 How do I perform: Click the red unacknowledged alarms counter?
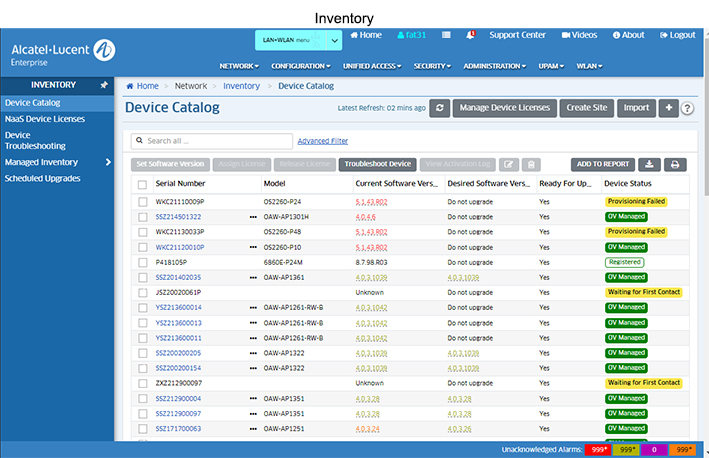pyautogui.click(x=598, y=450)
